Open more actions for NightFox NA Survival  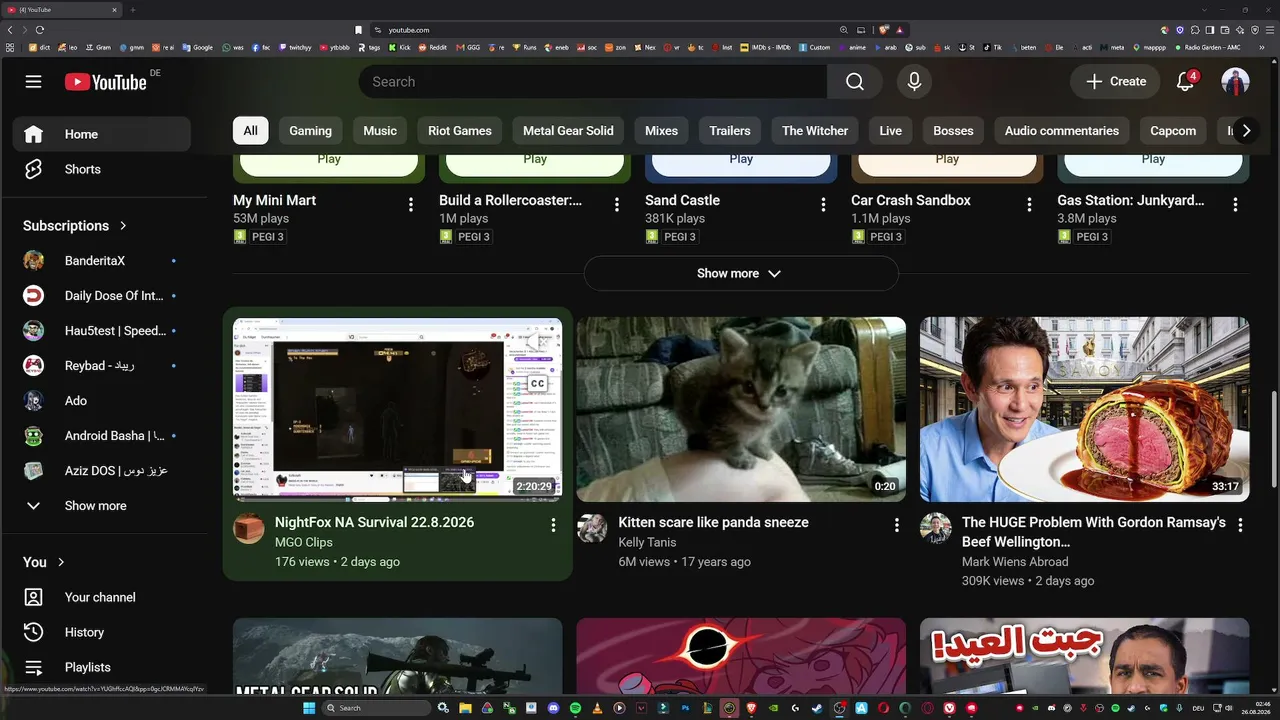point(553,525)
